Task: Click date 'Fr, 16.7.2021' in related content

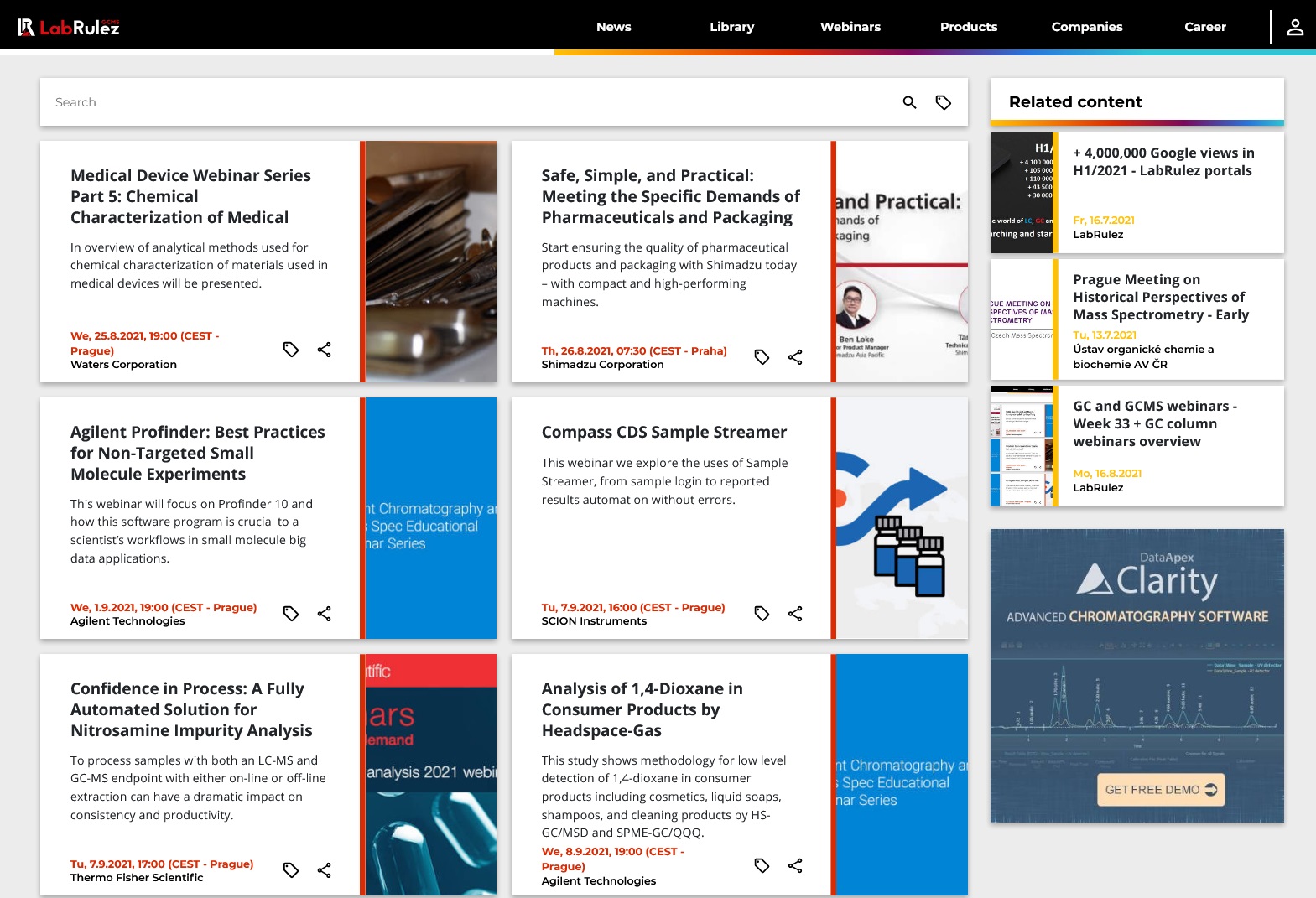Action: 1104,221
